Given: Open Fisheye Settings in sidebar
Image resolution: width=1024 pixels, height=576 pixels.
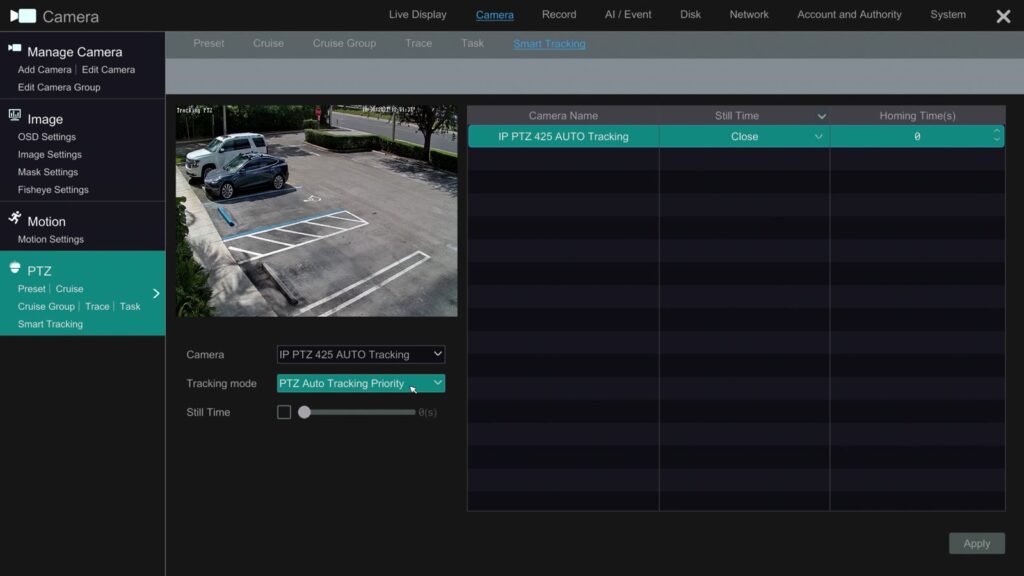Looking at the screenshot, I should [x=53, y=189].
